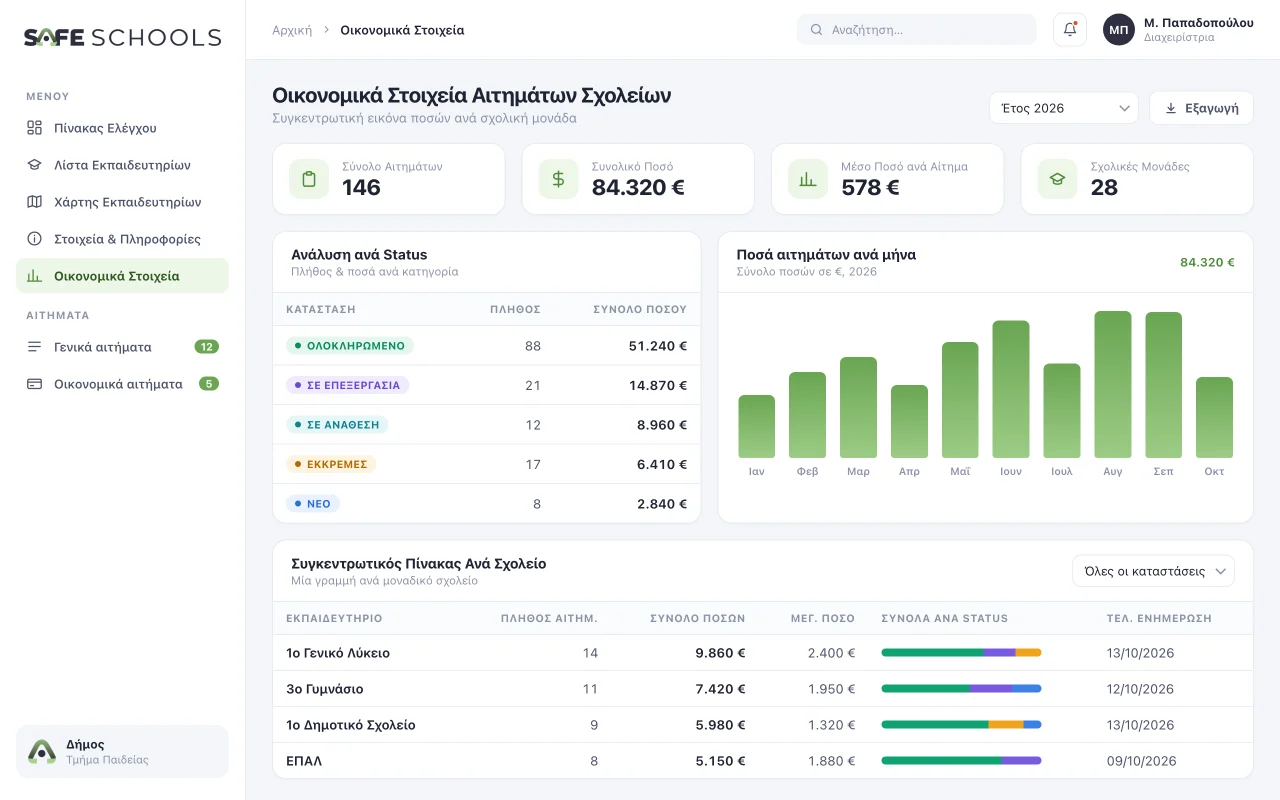Viewport: 1280px width, 800px height.
Task: Click the Δήμος organization logo icon
Action: tap(42, 751)
